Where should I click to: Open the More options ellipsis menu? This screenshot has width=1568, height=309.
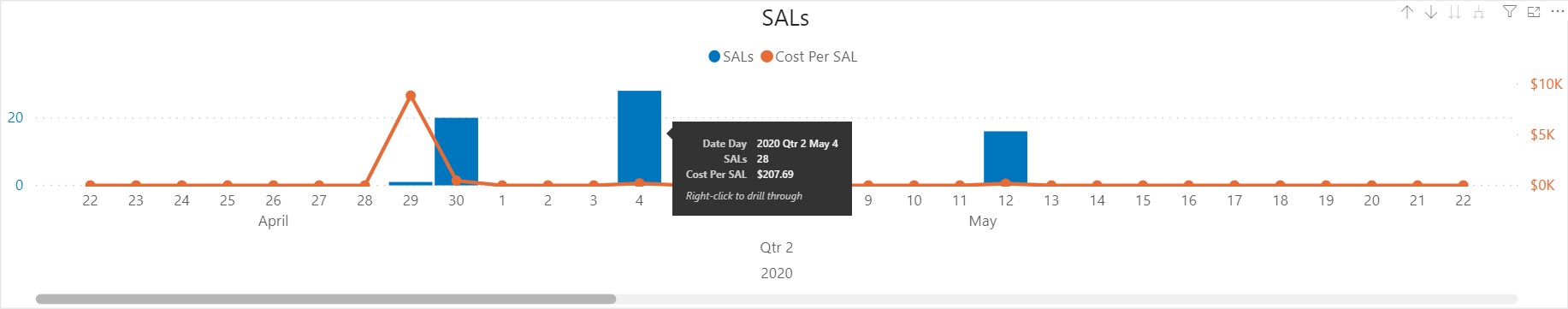point(1557,12)
